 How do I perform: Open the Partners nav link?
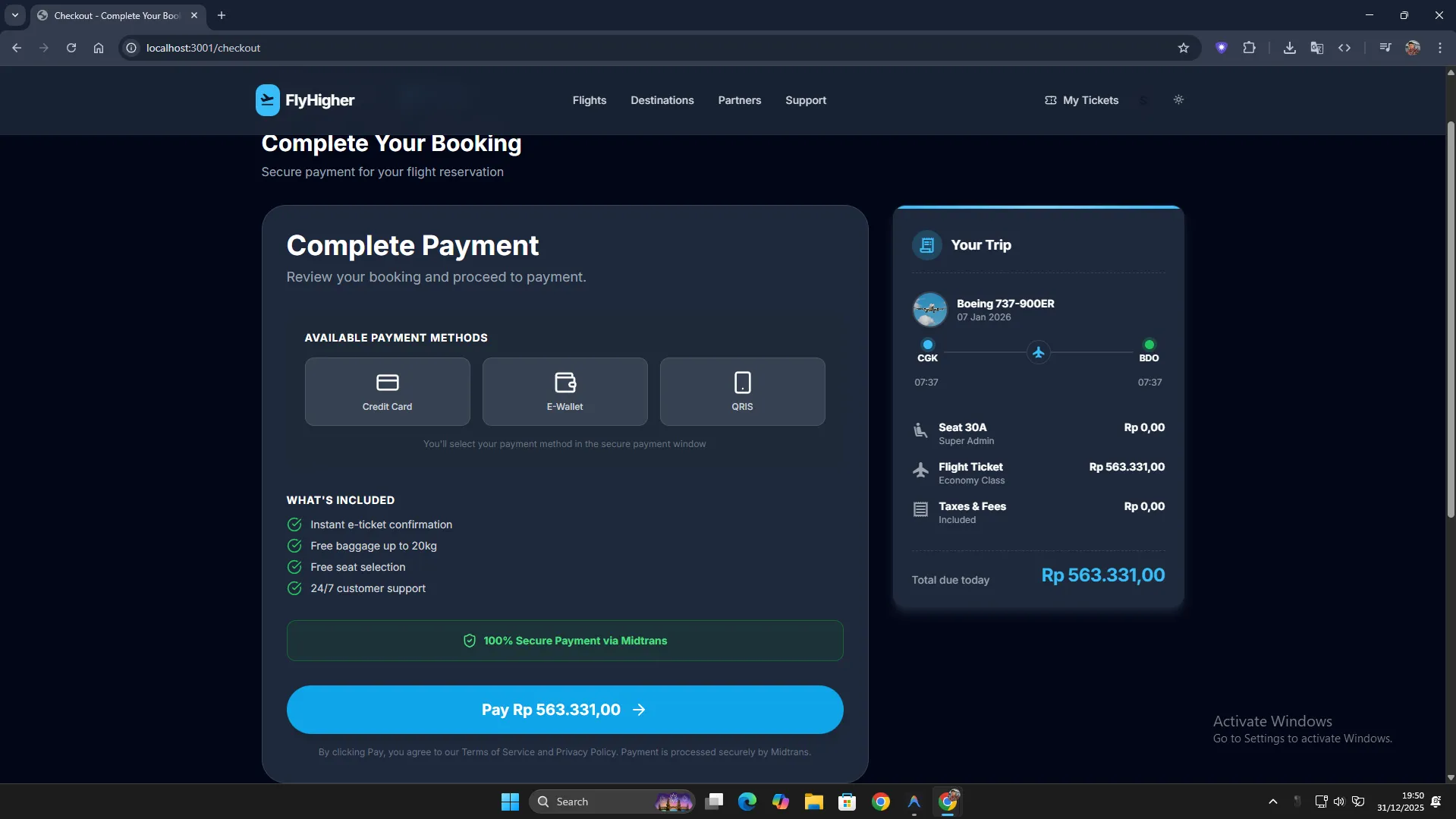pyautogui.click(x=739, y=100)
